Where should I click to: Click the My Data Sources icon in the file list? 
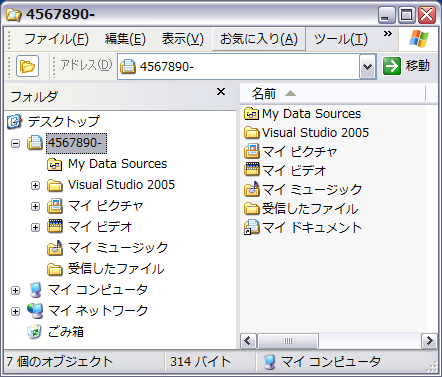click(252, 114)
